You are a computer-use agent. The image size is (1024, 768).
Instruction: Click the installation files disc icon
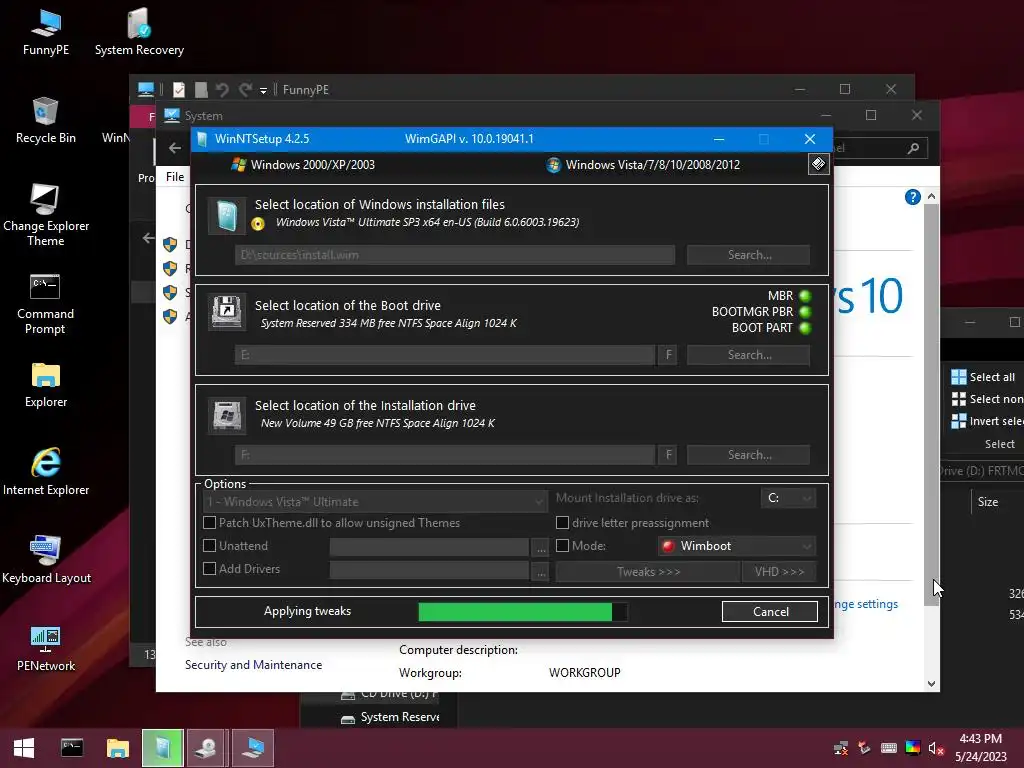click(227, 216)
